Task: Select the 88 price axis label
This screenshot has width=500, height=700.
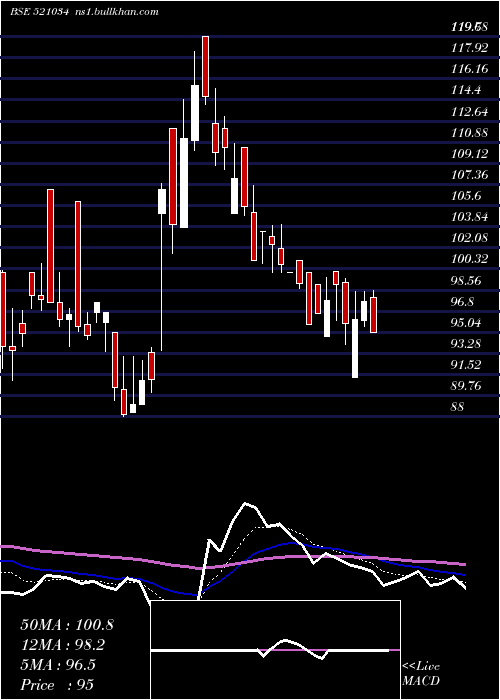Action: point(458,407)
